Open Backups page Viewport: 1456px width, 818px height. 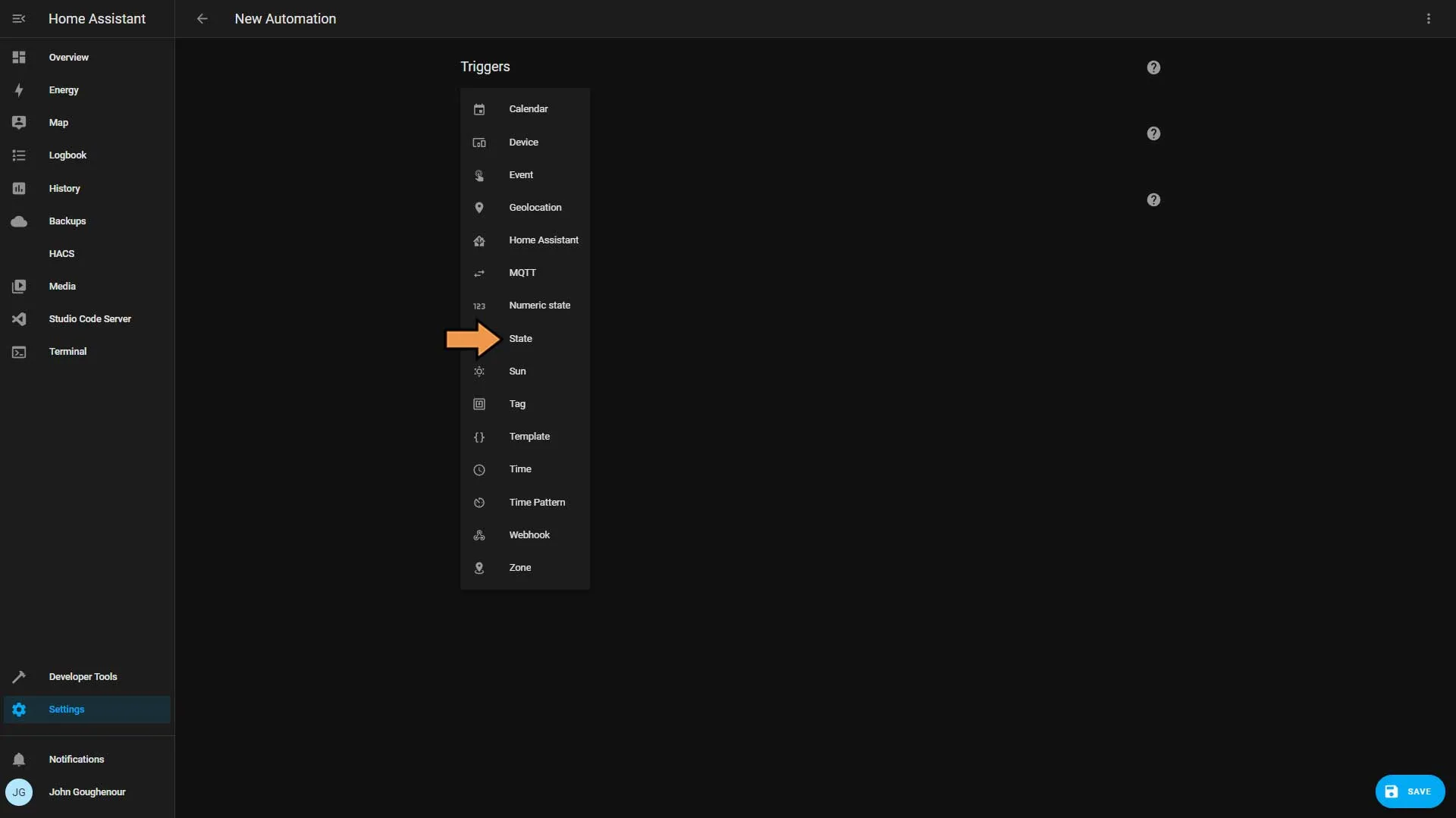(87, 221)
